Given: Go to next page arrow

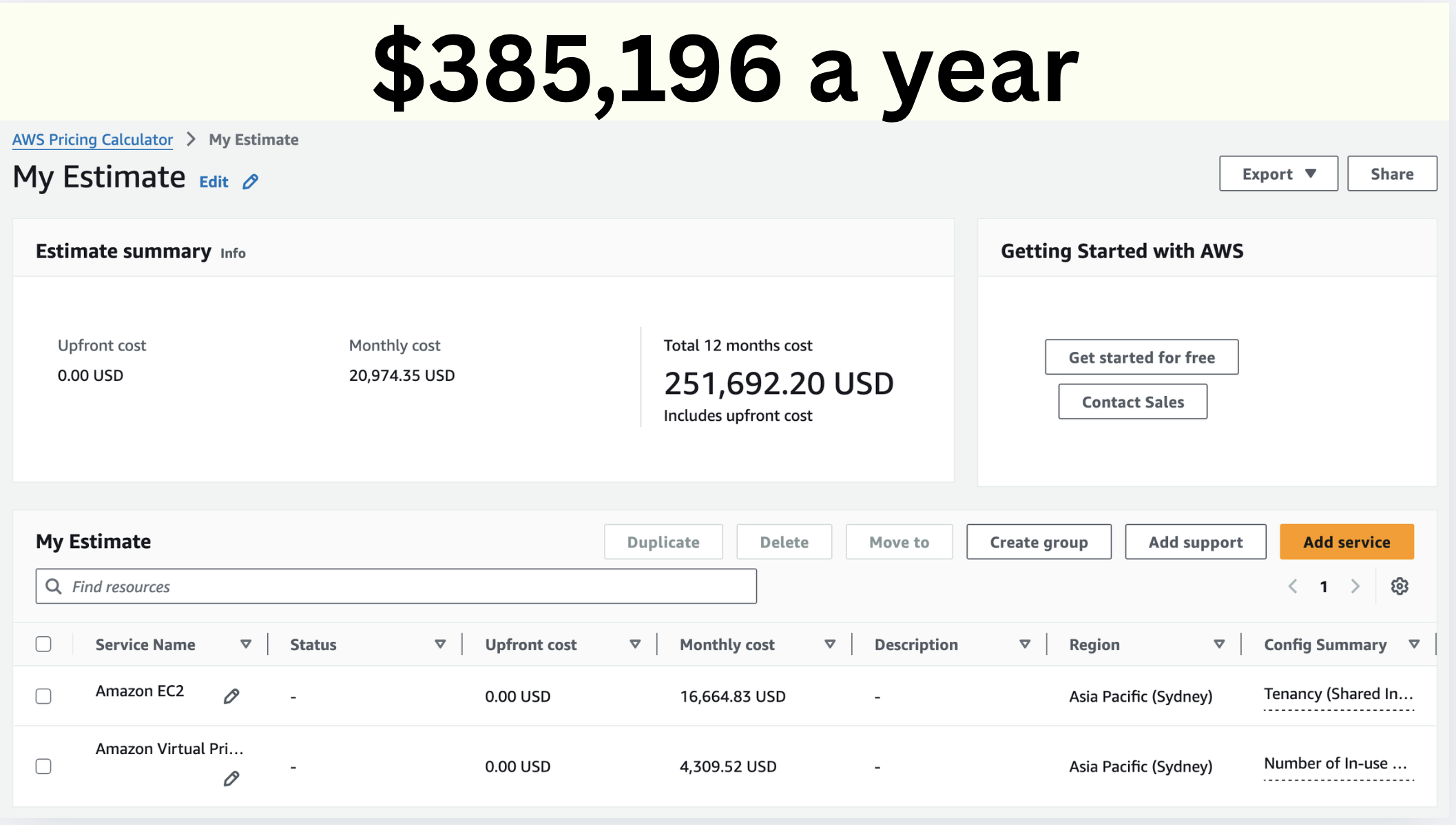Looking at the screenshot, I should tap(1355, 586).
